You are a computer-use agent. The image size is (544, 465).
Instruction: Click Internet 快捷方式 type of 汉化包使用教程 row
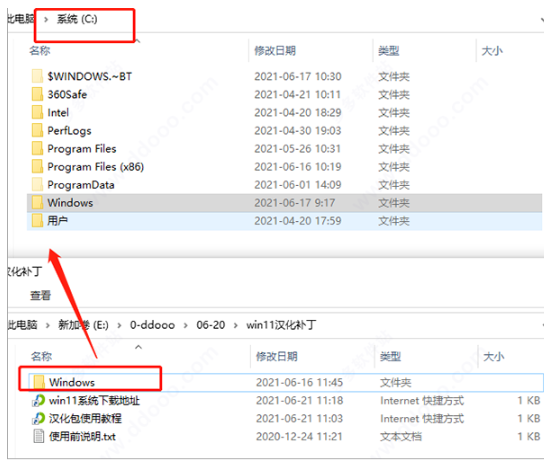tap(422, 418)
